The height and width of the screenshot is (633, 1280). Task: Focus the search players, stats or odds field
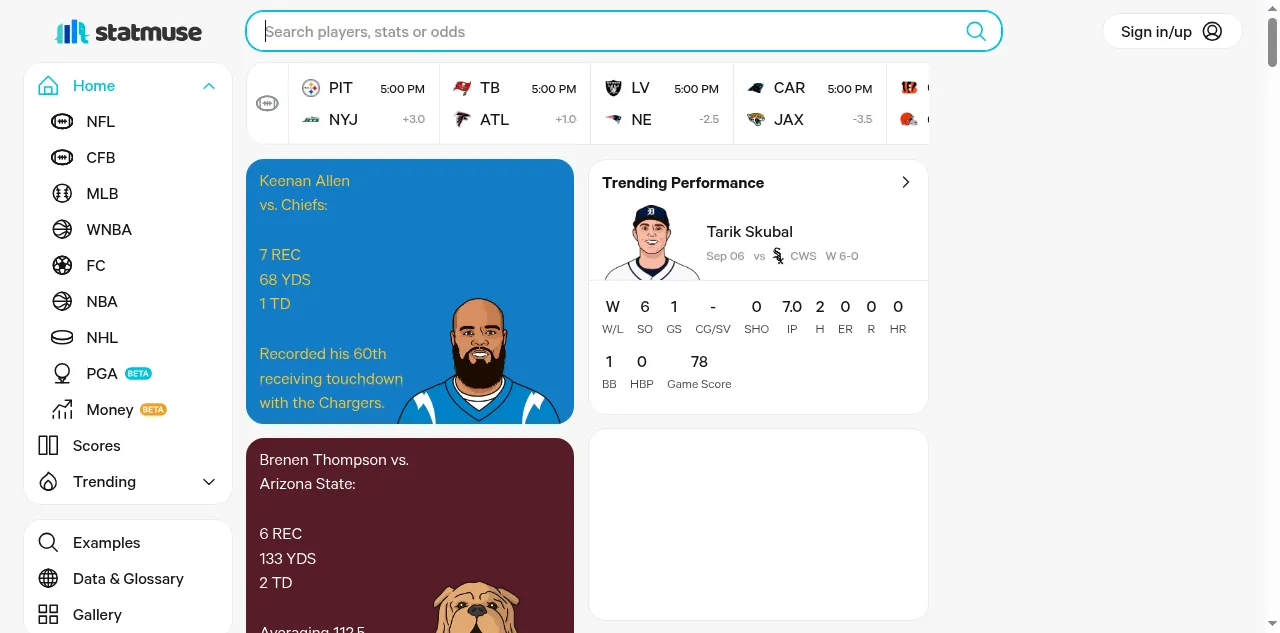pyautogui.click(x=610, y=32)
